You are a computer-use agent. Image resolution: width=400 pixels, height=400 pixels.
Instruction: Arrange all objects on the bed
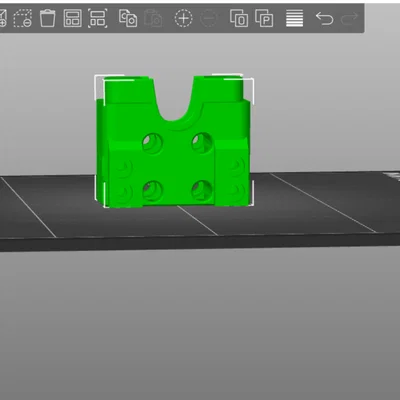[x=72, y=18]
